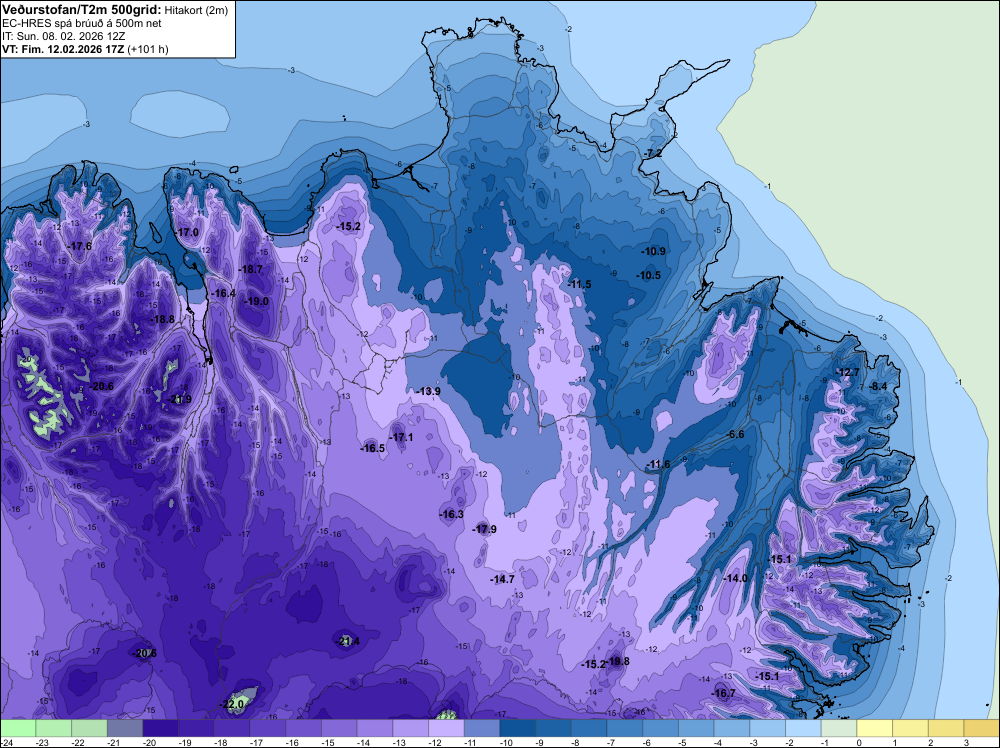The height and width of the screenshot is (748, 1000).
Task: Pick the pale green legend swatch labeled -1
Action: tap(839, 728)
